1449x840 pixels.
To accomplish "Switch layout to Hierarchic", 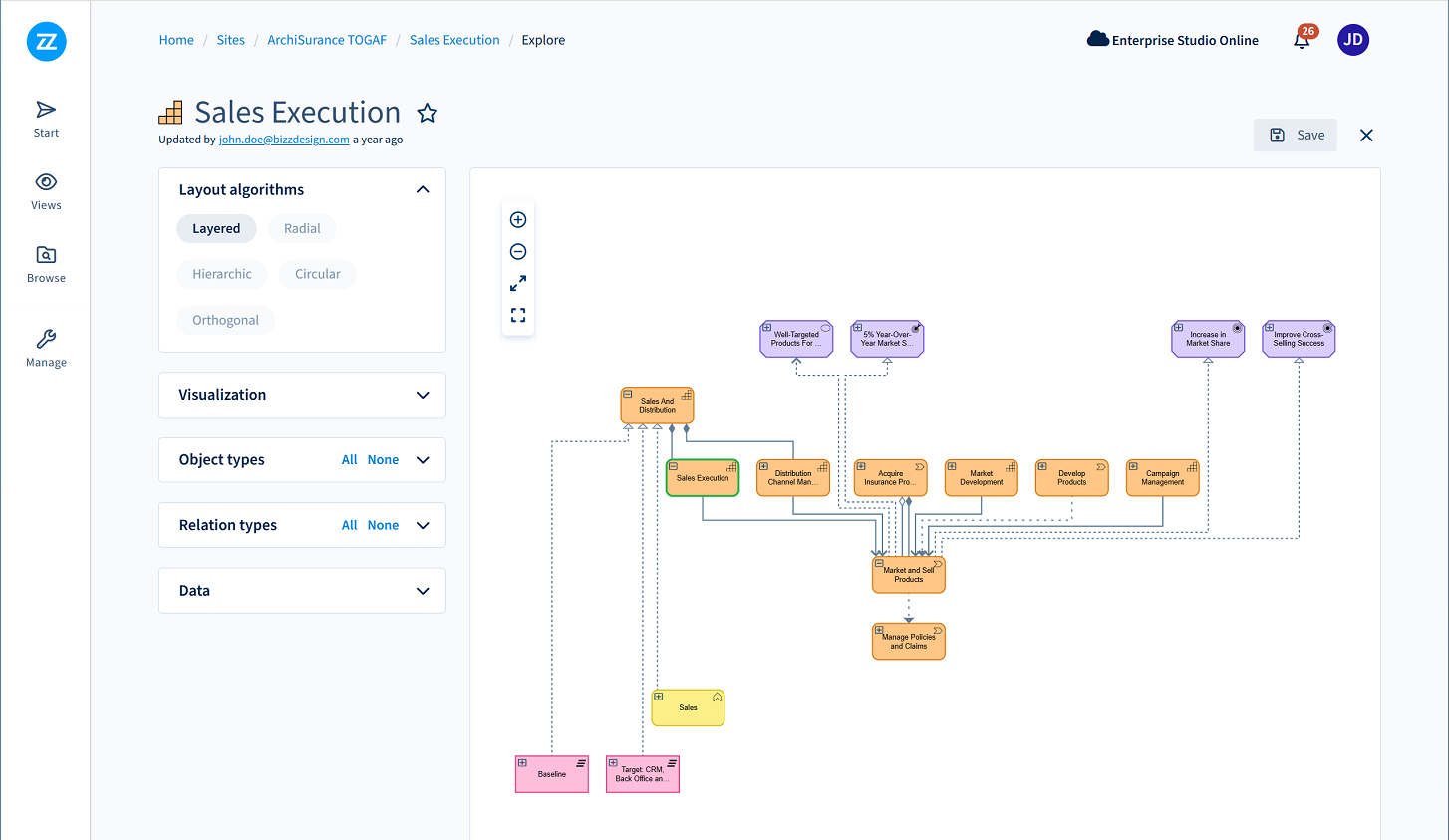I will point(222,274).
